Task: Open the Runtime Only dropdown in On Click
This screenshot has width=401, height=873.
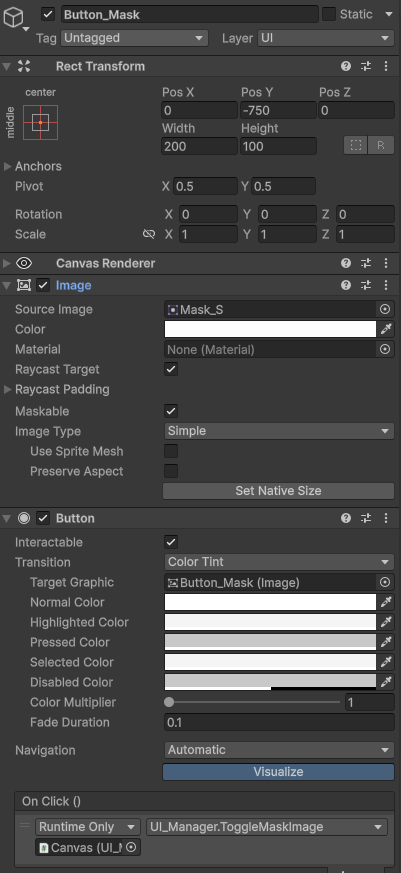Action: point(88,827)
